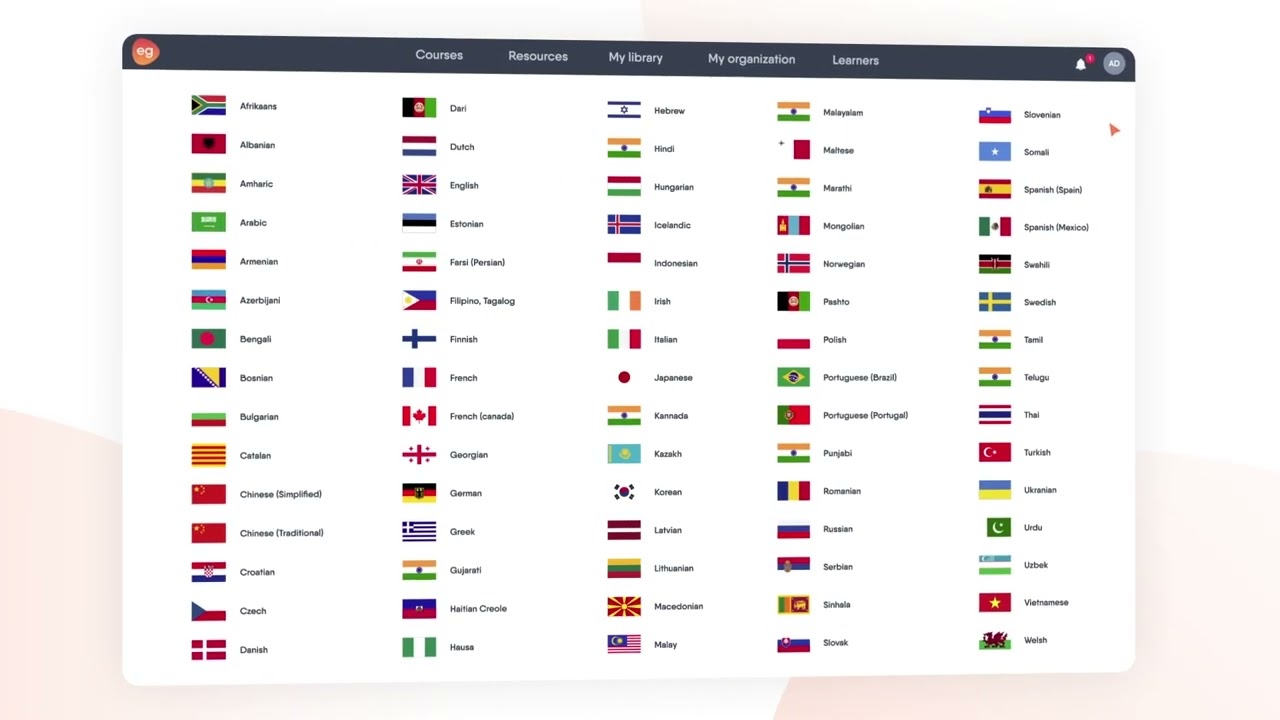Open the Learners page
The height and width of the screenshot is (720, 1280).
click(x=856, y=60)
